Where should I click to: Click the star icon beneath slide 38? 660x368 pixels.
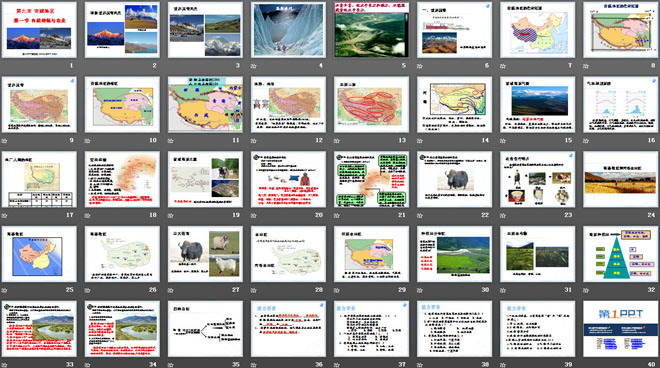click(420, 365)
